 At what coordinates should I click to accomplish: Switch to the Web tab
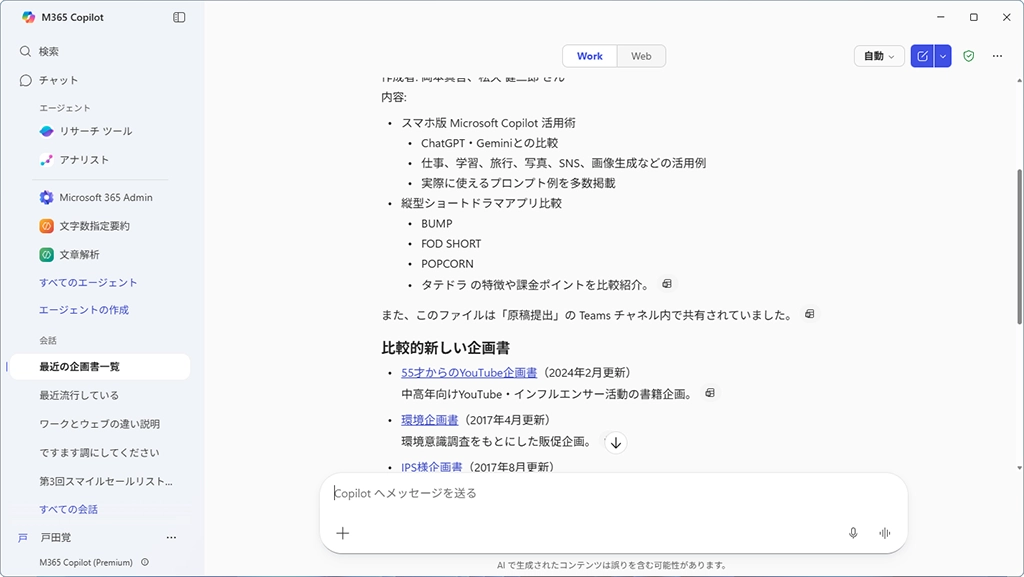click(641, 56)
